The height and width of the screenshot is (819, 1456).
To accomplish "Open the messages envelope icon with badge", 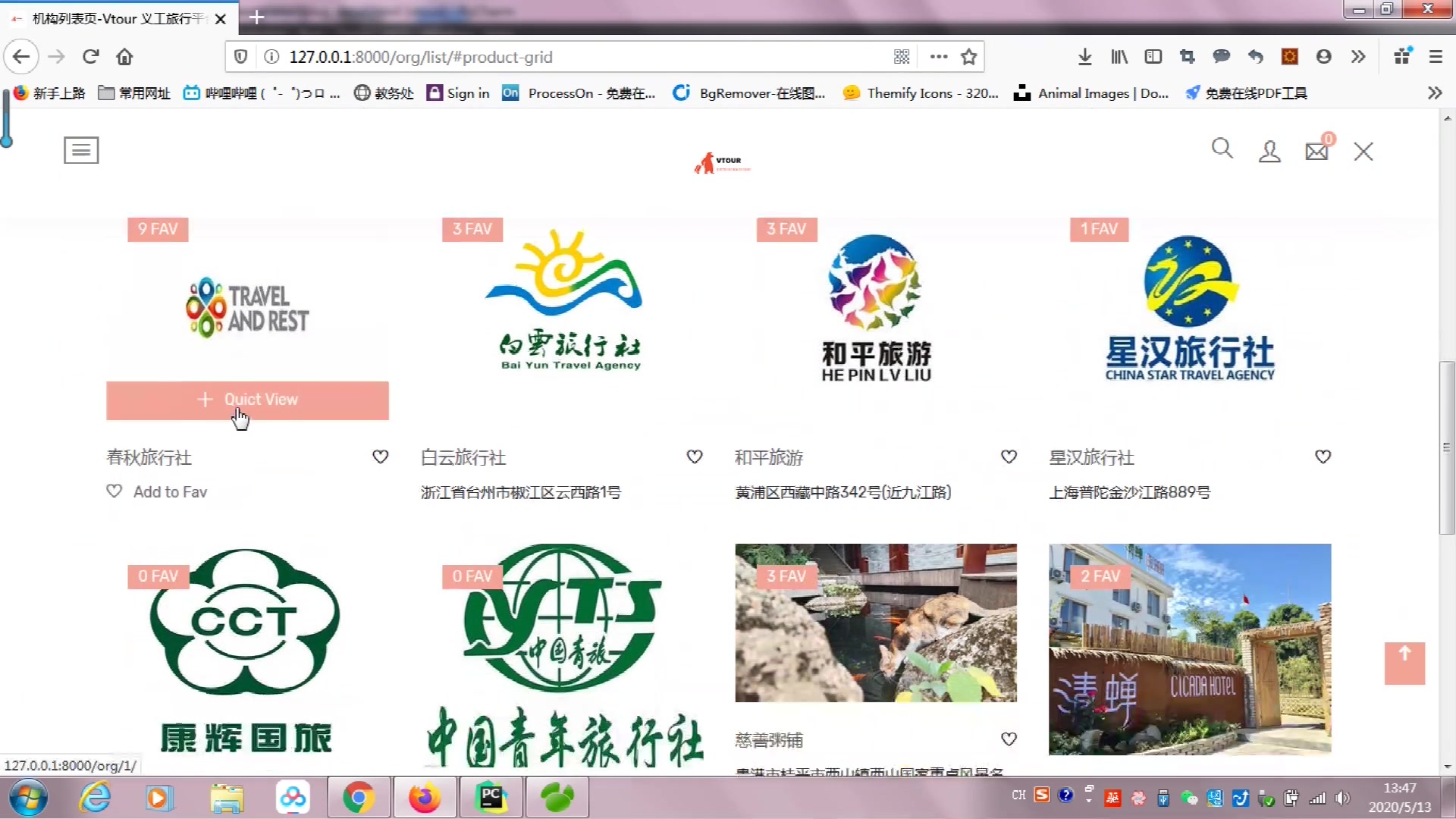I will [1316, 151].
